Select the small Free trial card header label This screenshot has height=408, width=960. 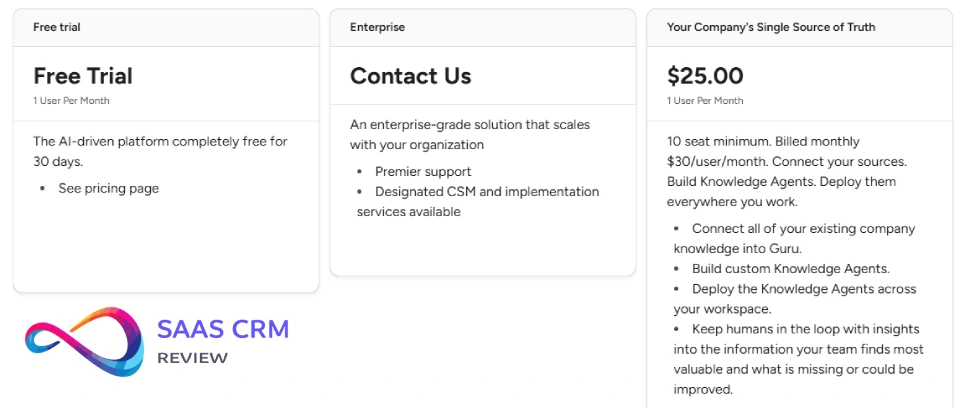click(x=57, y=27)
